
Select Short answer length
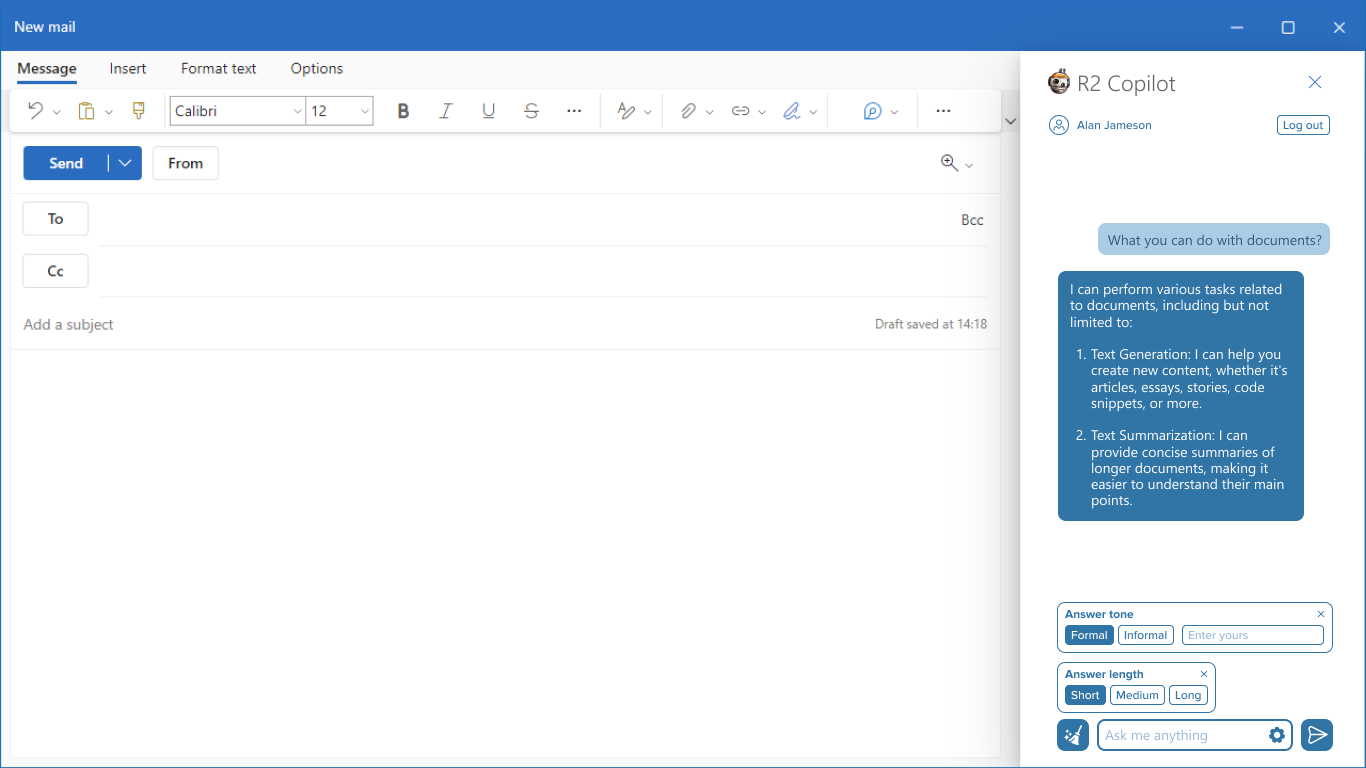pos(1085,695)
